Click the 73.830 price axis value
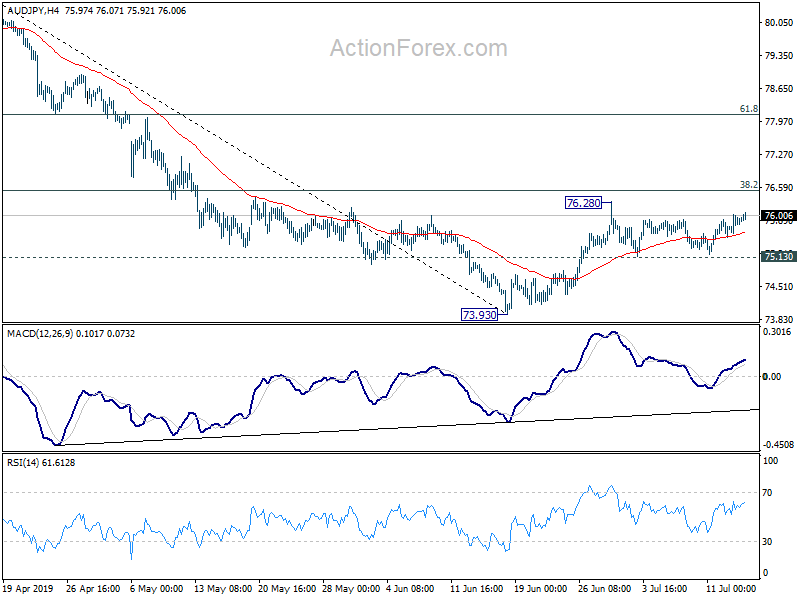Viewport: 800px width, 600px height. pyautogui.click(x=779, y=320)
